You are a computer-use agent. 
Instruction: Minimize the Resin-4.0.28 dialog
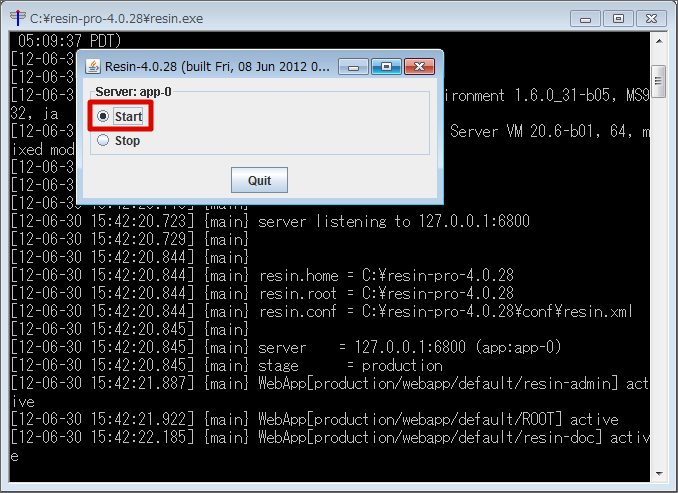pyautogui.click(x=353, y=67)
